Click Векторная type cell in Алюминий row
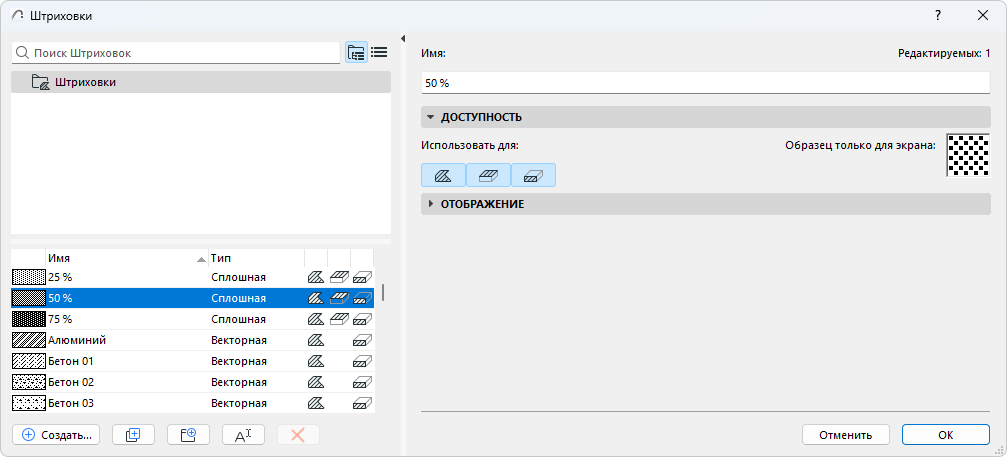The width and height of the screenshot is (1007, 457). 239,340
